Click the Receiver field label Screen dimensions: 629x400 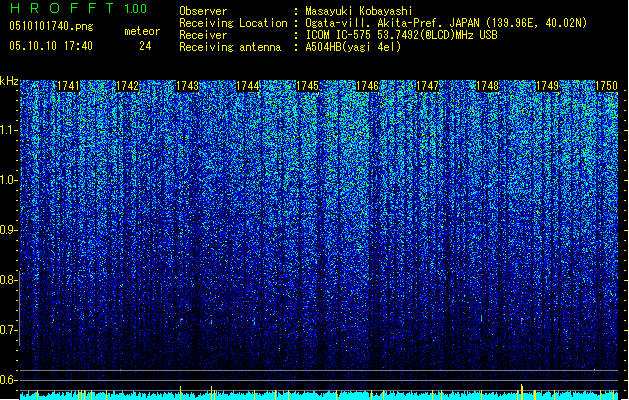click(203, 35)
